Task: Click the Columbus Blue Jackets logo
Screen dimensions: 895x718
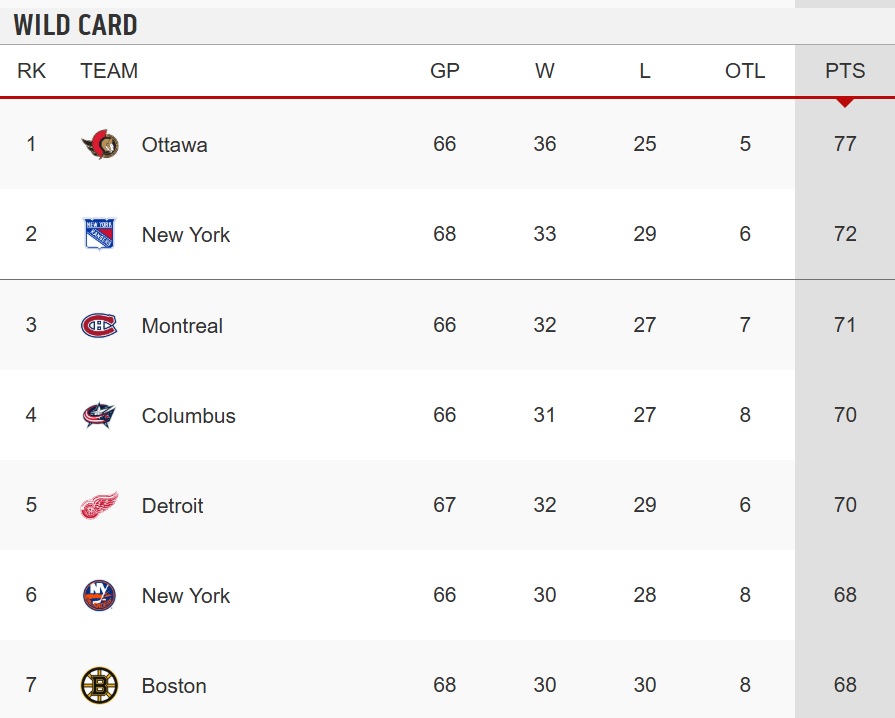Action: (99, 415)
